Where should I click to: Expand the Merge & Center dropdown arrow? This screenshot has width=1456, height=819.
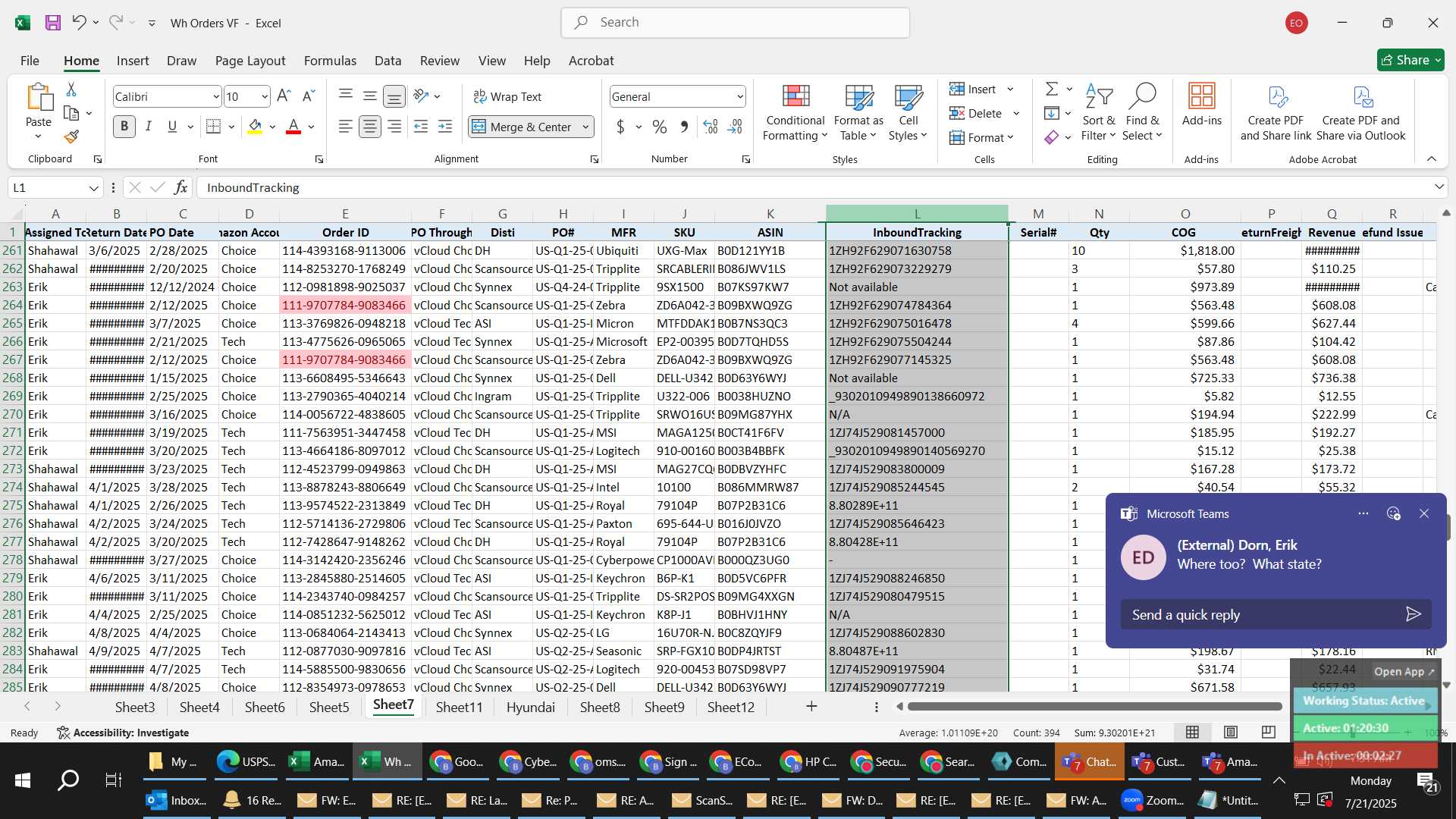(585, 127)
